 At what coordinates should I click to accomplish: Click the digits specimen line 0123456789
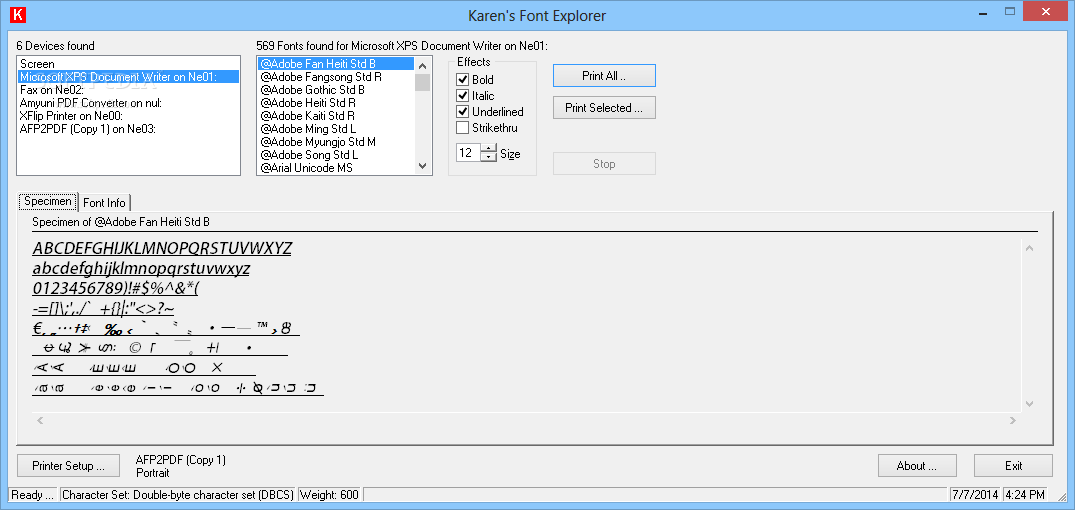[115, 289]
